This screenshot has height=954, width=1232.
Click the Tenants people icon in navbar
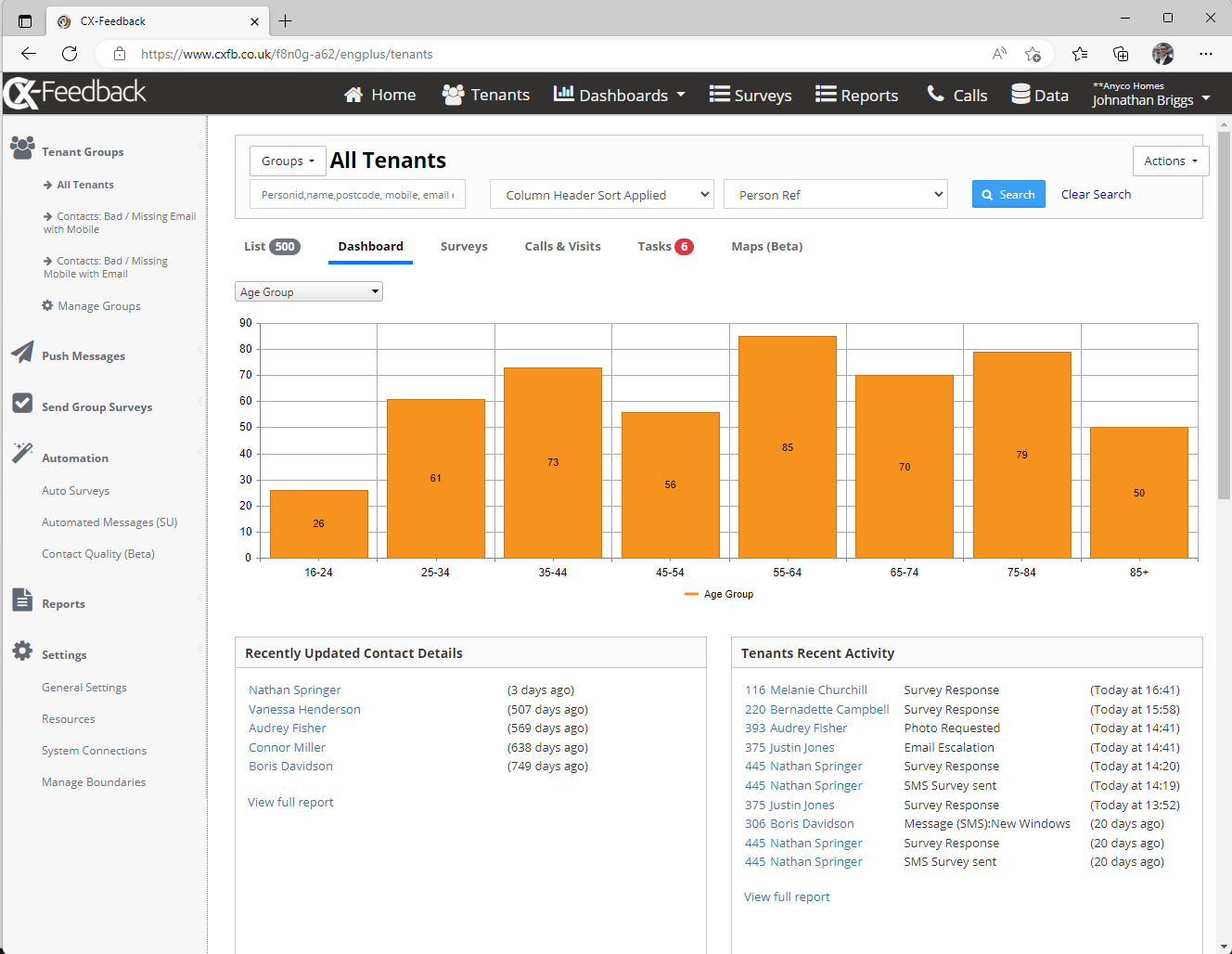click(x=453, y=95)
